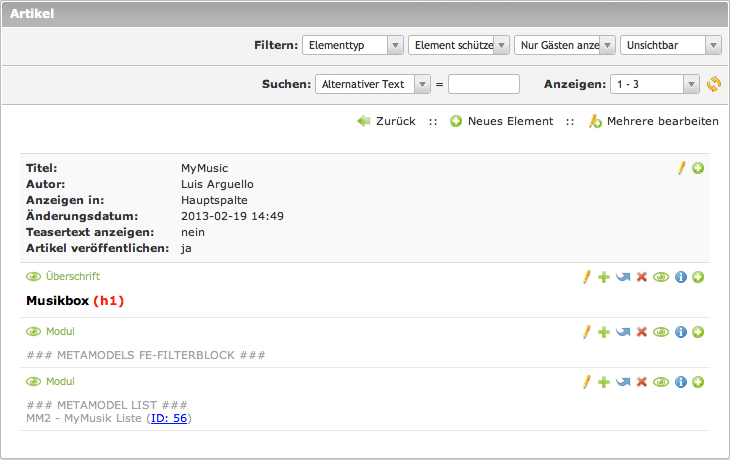Move the Überschrift element with blue arrow icon
730x460 pixels.
pyautogui.click(x=623, y=277)
